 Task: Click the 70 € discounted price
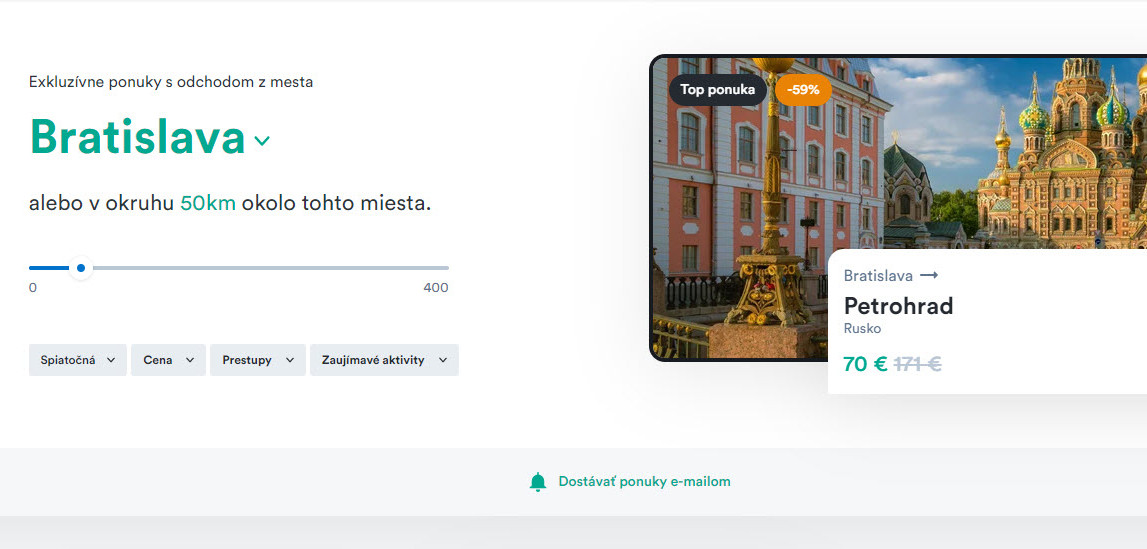point(865,363)
